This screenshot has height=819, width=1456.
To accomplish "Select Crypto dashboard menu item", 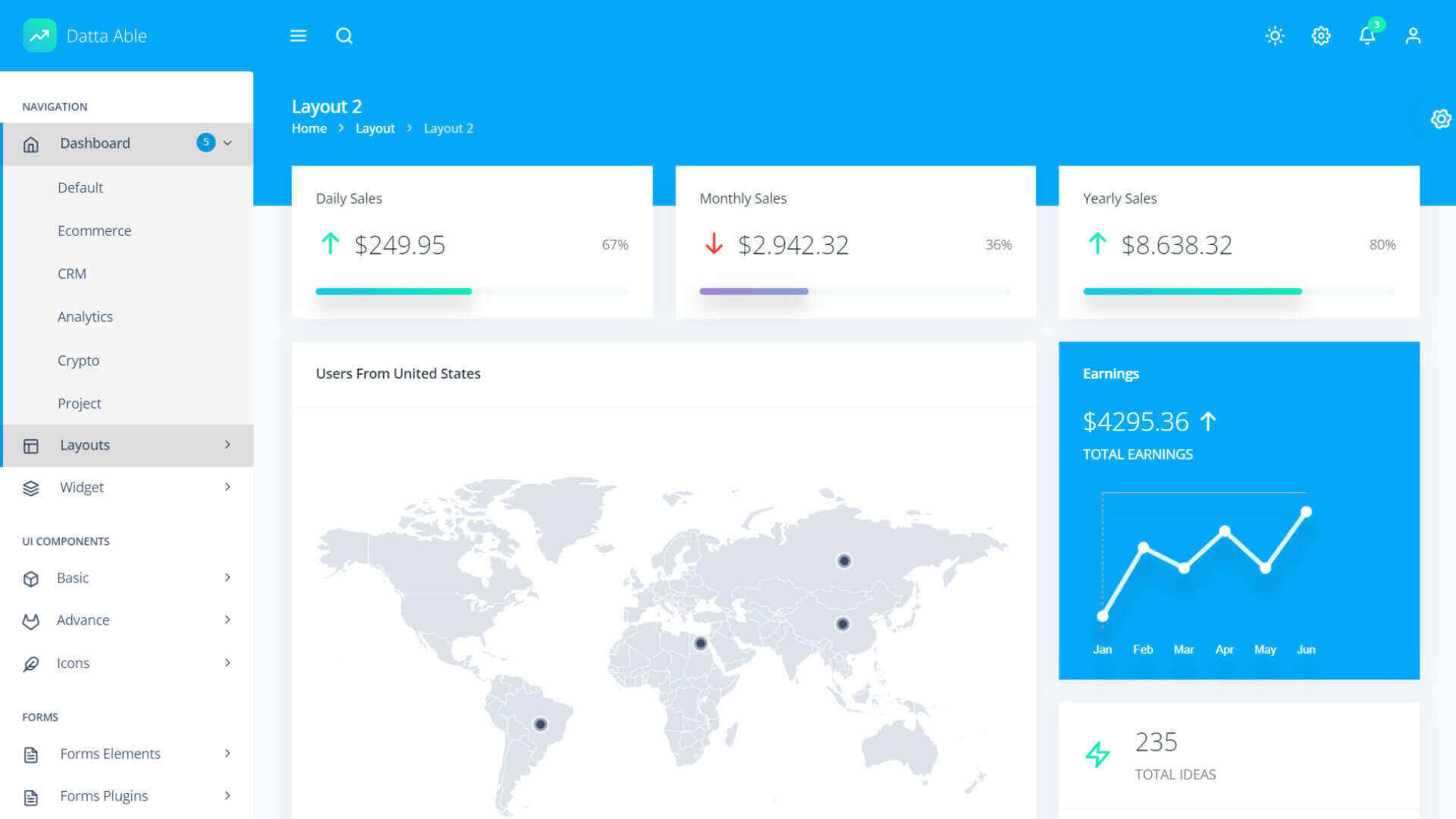I will tap(78, 360).
